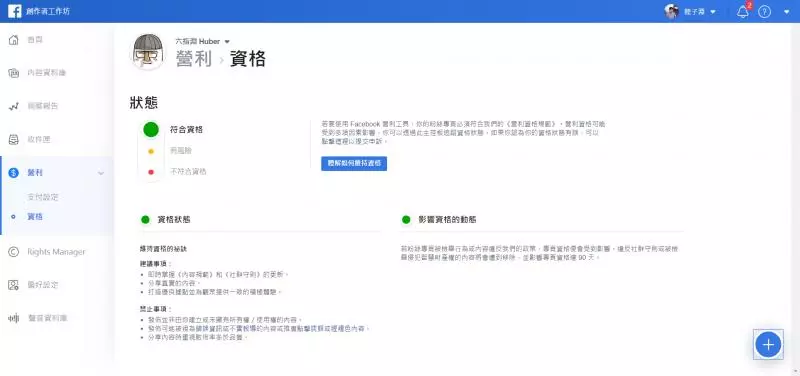Image resolution: width=800 pixels, height=376 pixels.
Task: Go back to 營利 in the breadcrumb
Action: [x=194, y=59]
